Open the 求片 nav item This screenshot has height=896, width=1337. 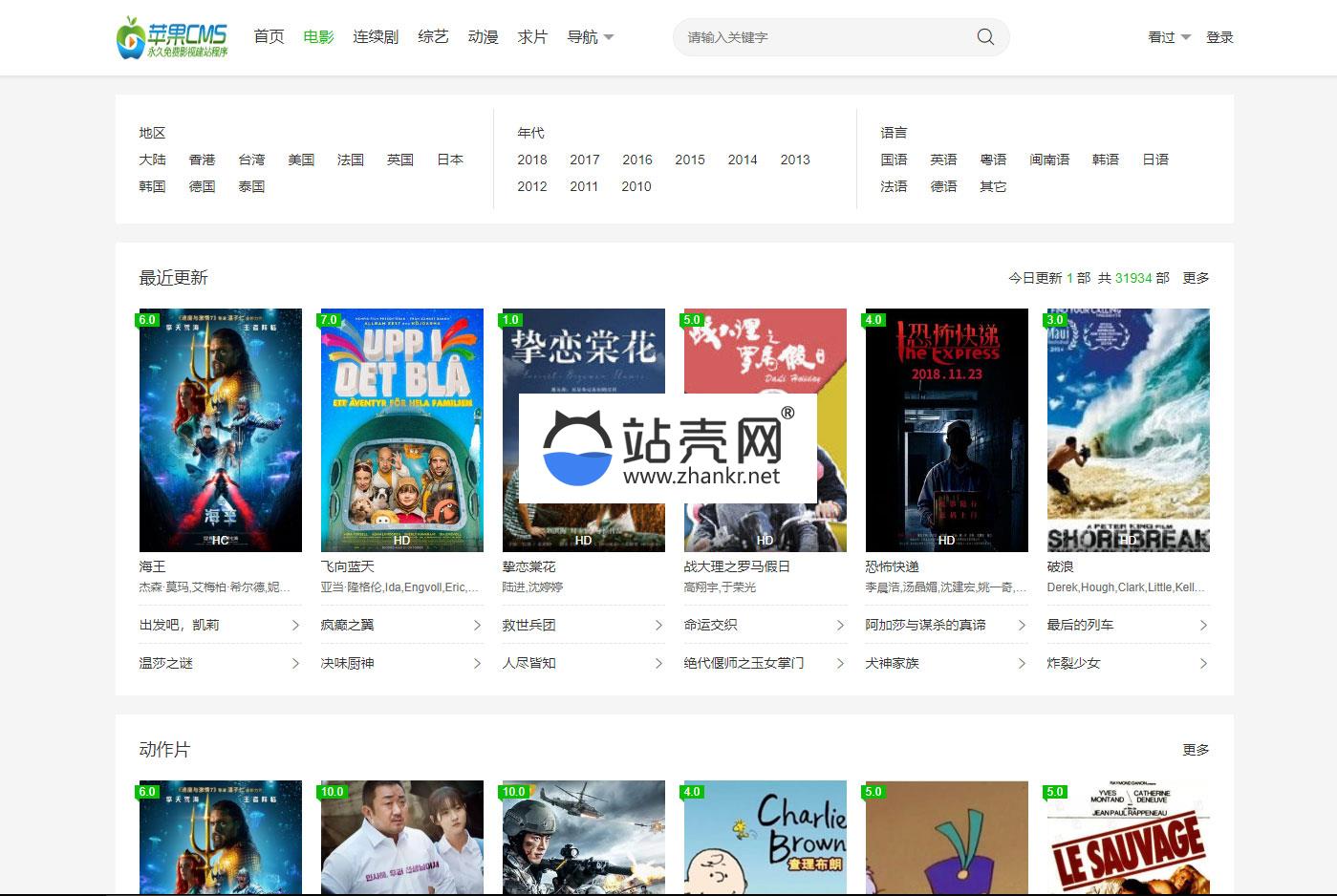(532, 37)
